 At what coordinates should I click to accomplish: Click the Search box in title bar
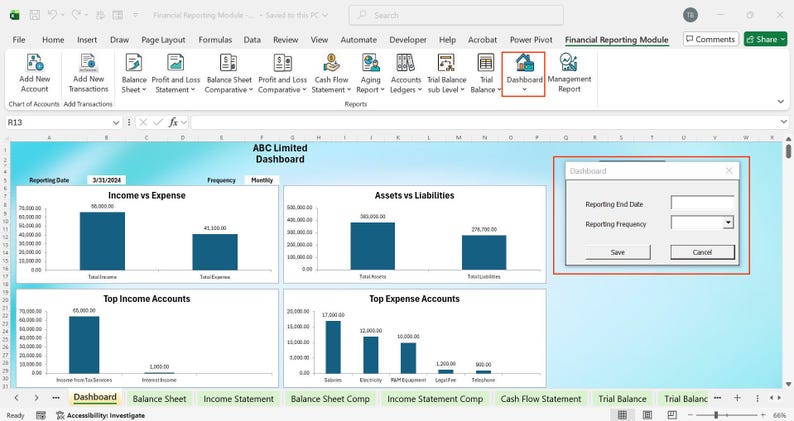[456, 15]
